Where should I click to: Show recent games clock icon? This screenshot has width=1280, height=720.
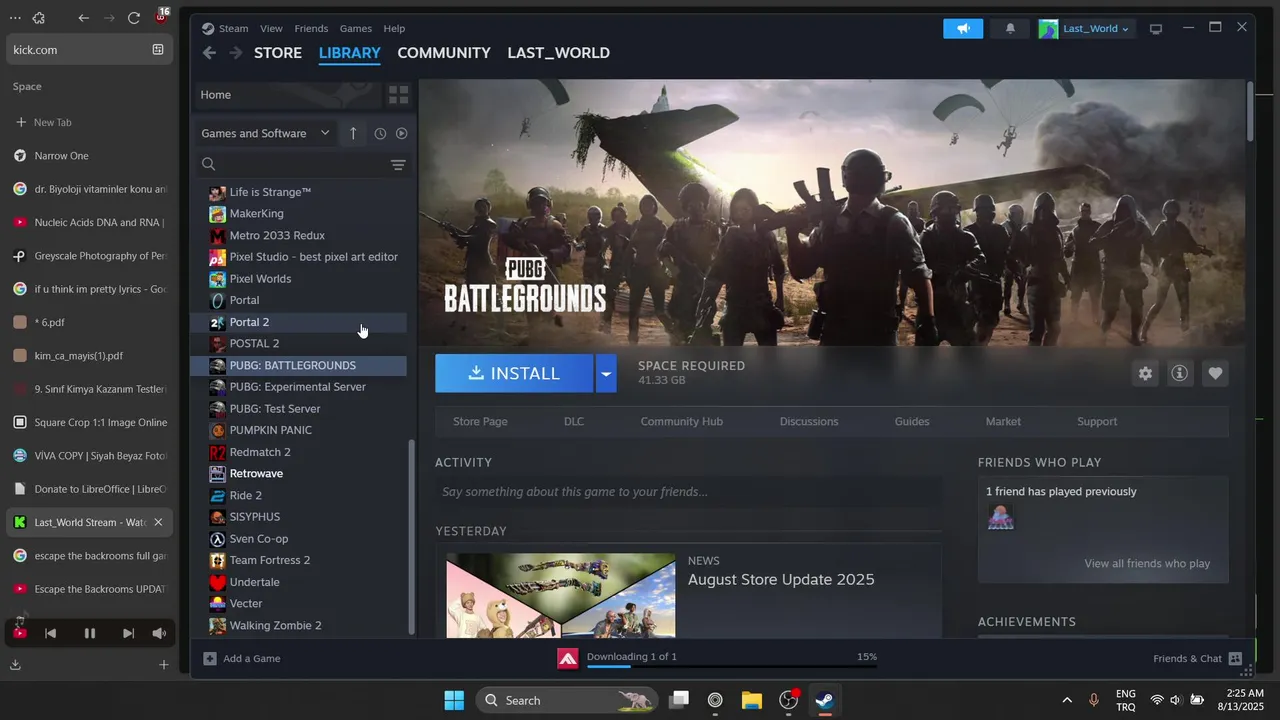tap(380, 133)
